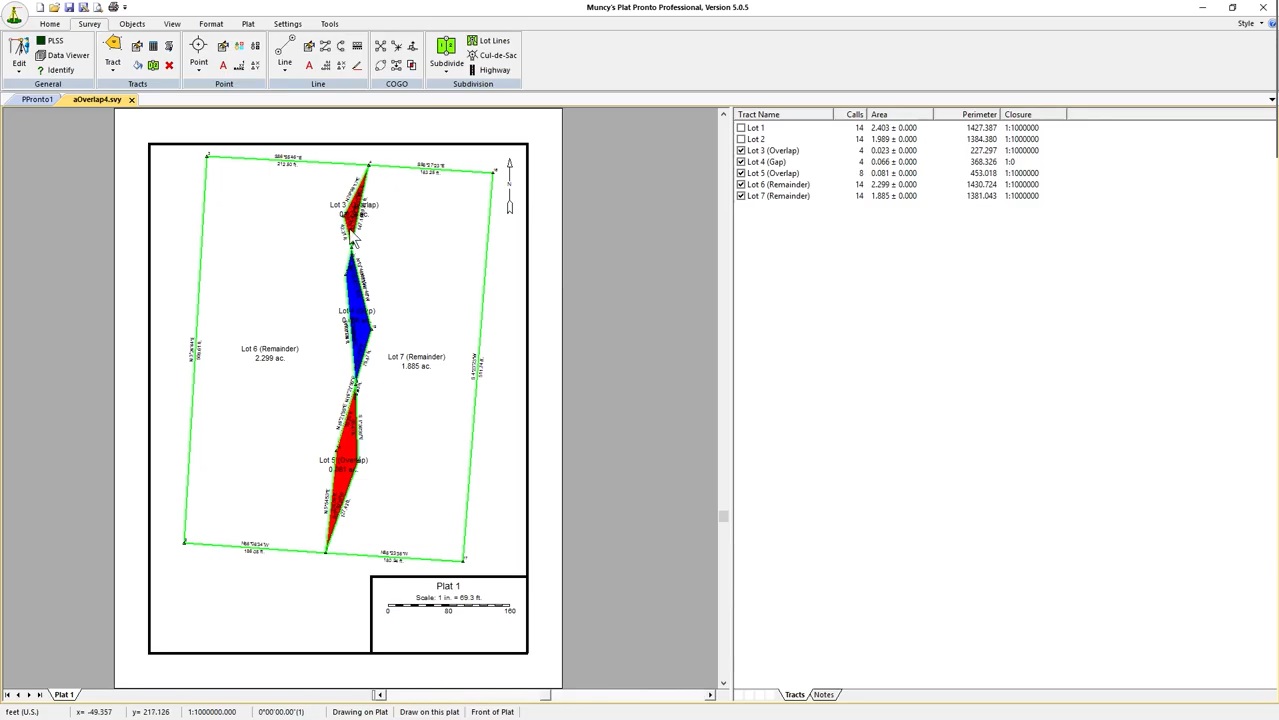Image resolution: width=1279 pixels, height=720 pixels.
Task: Click the horizontal scrollbar right arrow
Action: pyautogui.click(x=710, y=695)
